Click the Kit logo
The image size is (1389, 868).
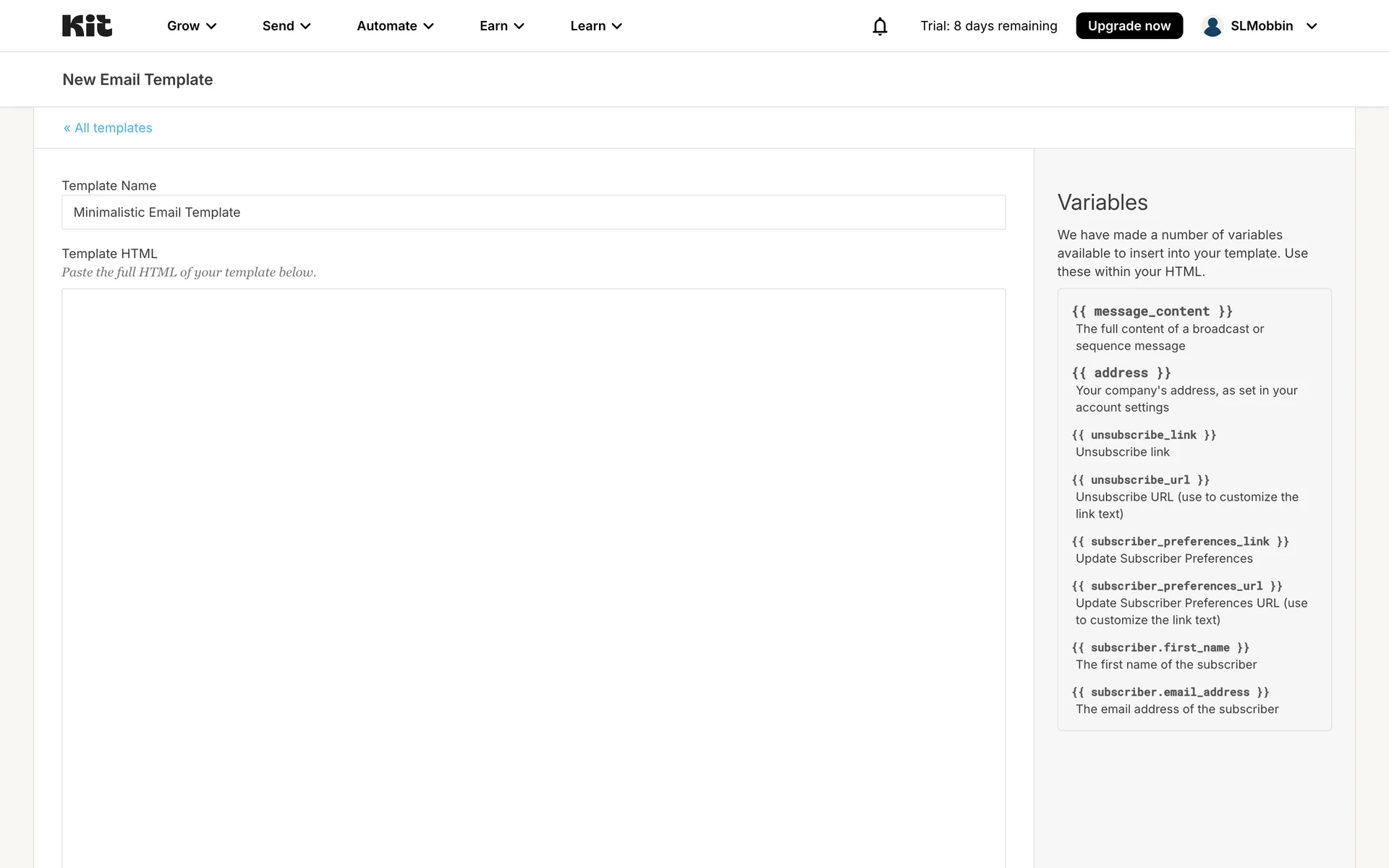[87, 26]
